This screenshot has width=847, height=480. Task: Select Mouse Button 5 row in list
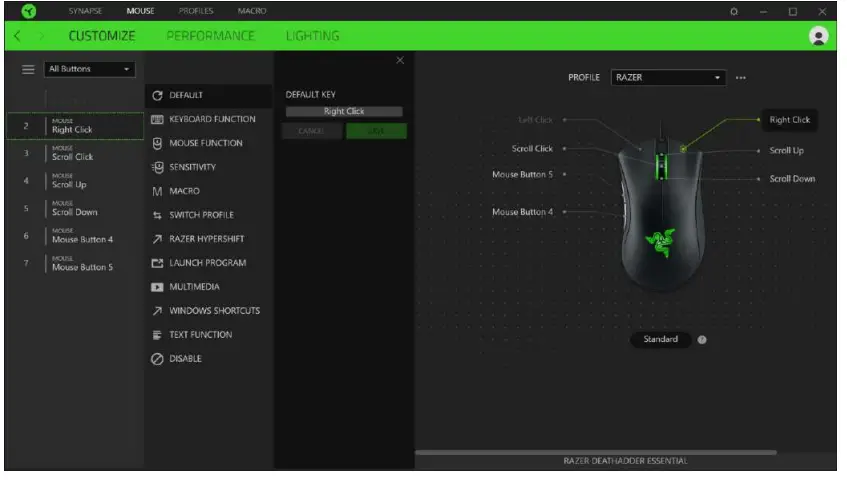75,263
